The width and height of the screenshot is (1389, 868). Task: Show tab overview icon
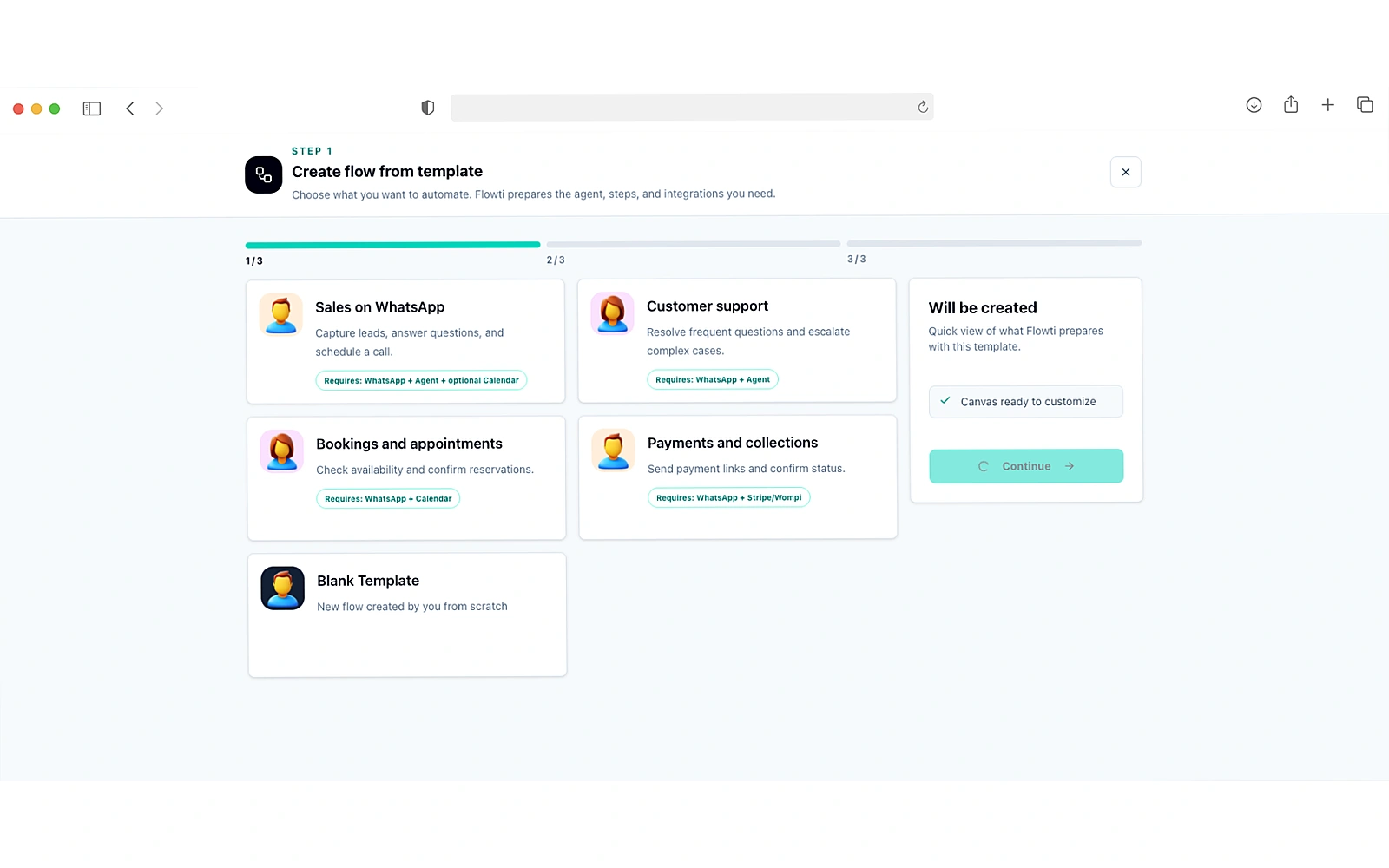1365,105
